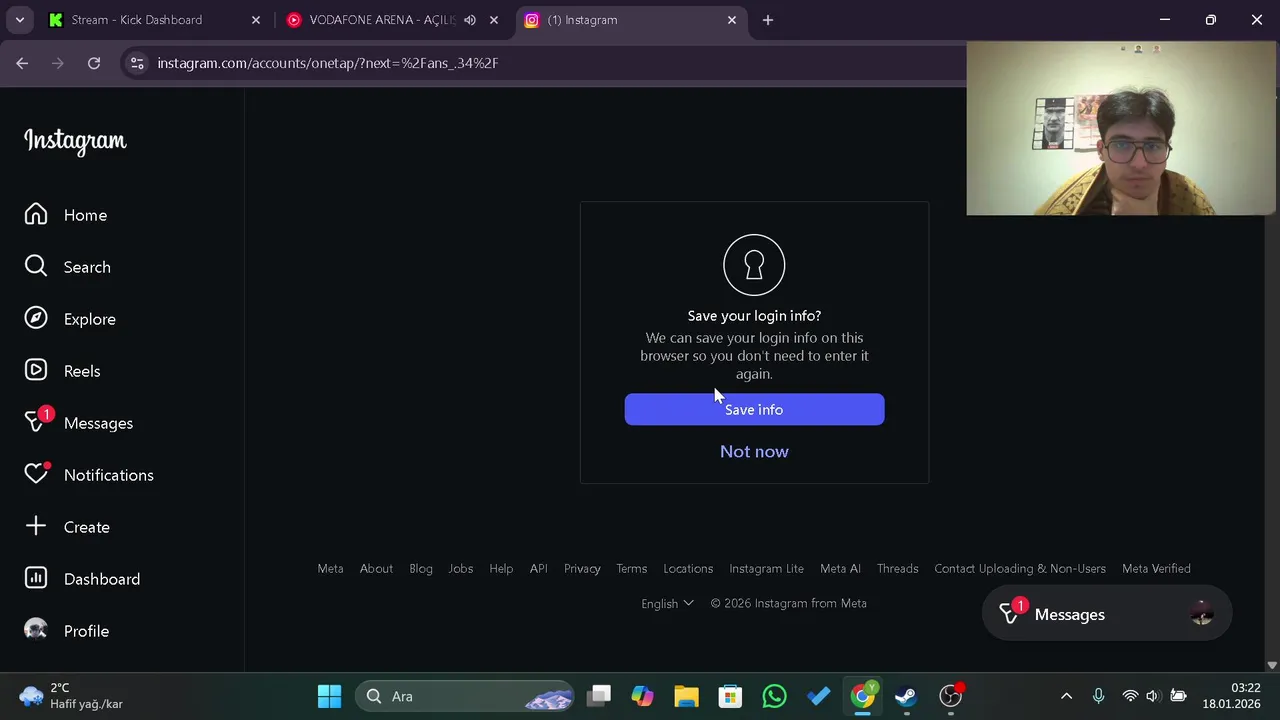
Task: Close the Kick Dashboard tab
Action: click(256, 20)
